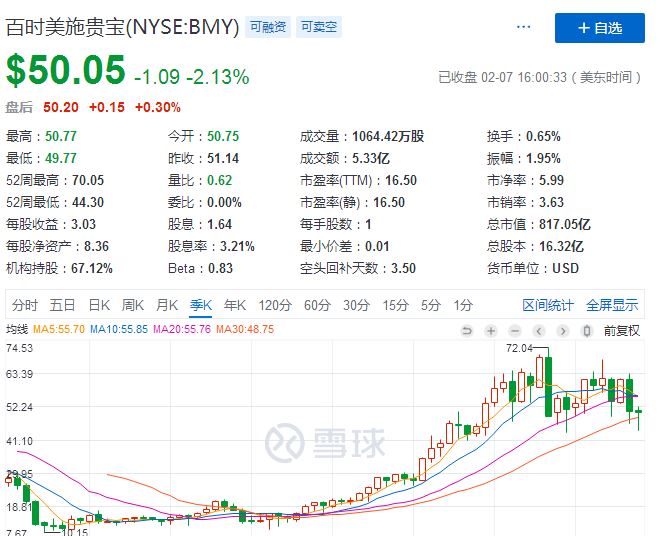The width and height of the screenshot is (662, 536).
Task: Click the 股息率 value 3.21%
Action: [x=237, y=246]
